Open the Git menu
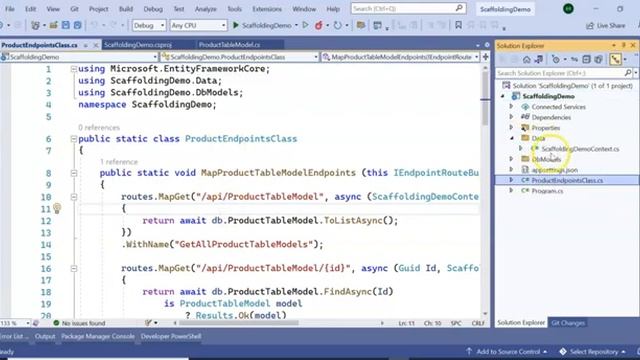This screenshot has width=640, height=360. (x=74, y=9)
